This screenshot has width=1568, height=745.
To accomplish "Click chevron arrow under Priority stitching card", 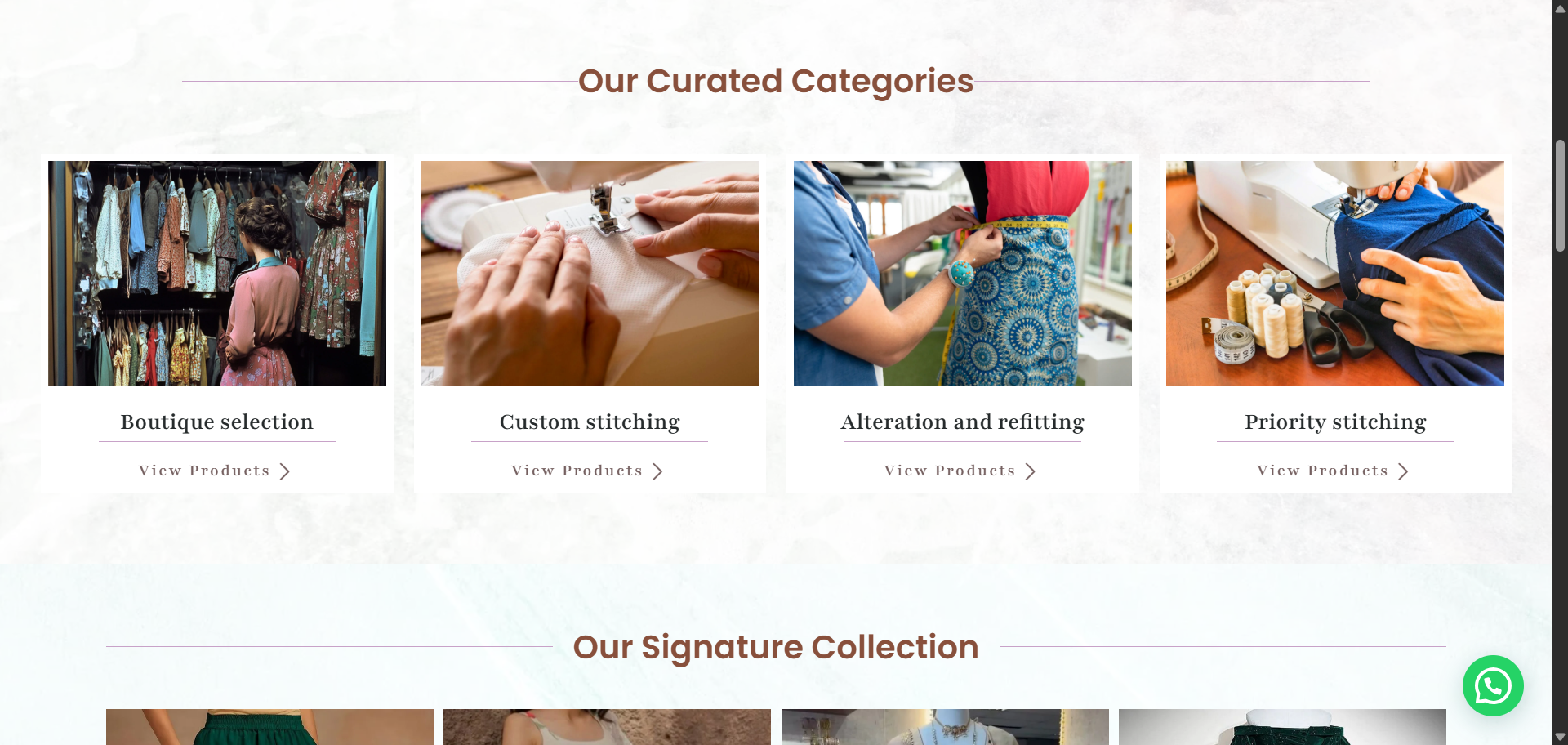I will pyautogui.click(x=1403, y=471).
